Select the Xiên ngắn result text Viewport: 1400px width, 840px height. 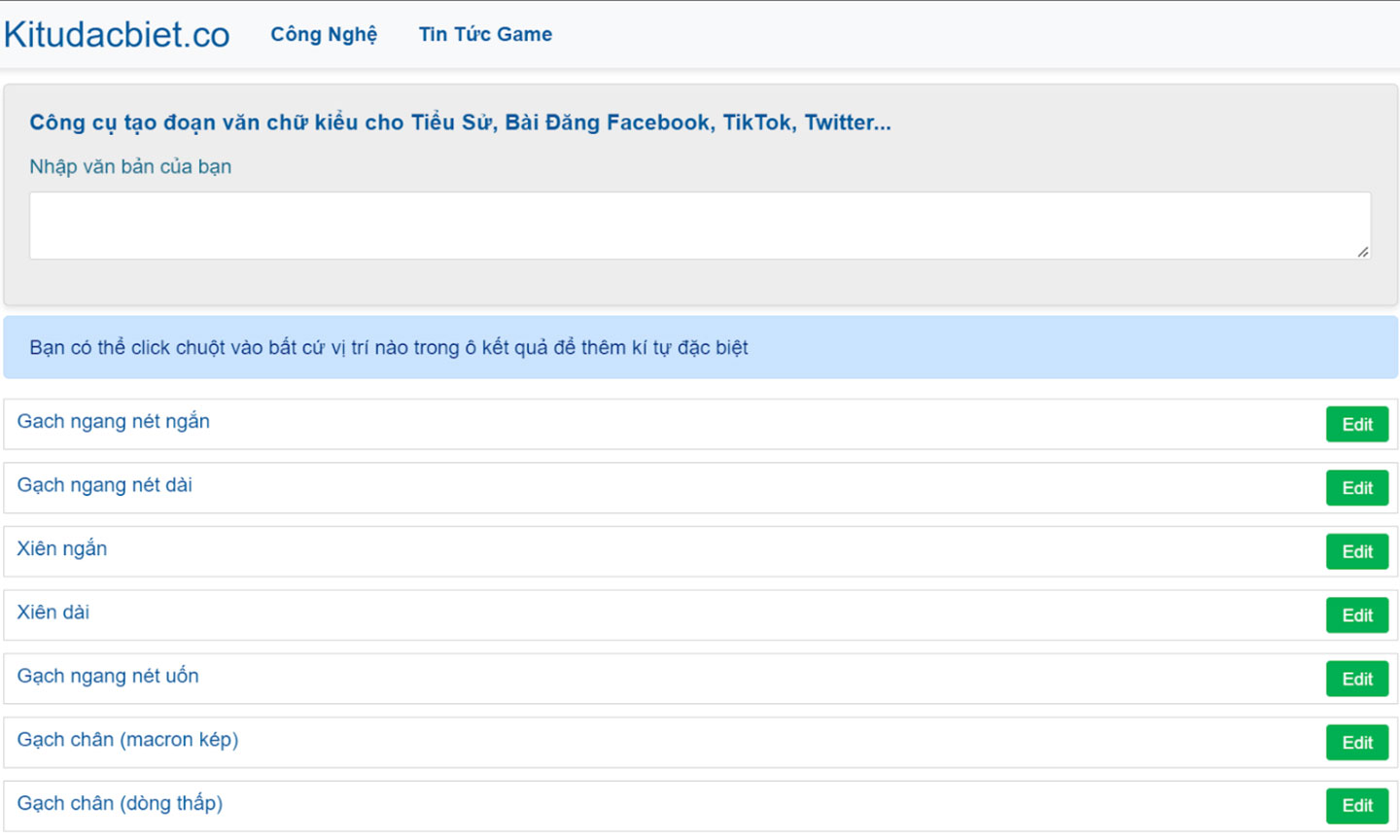62,549
